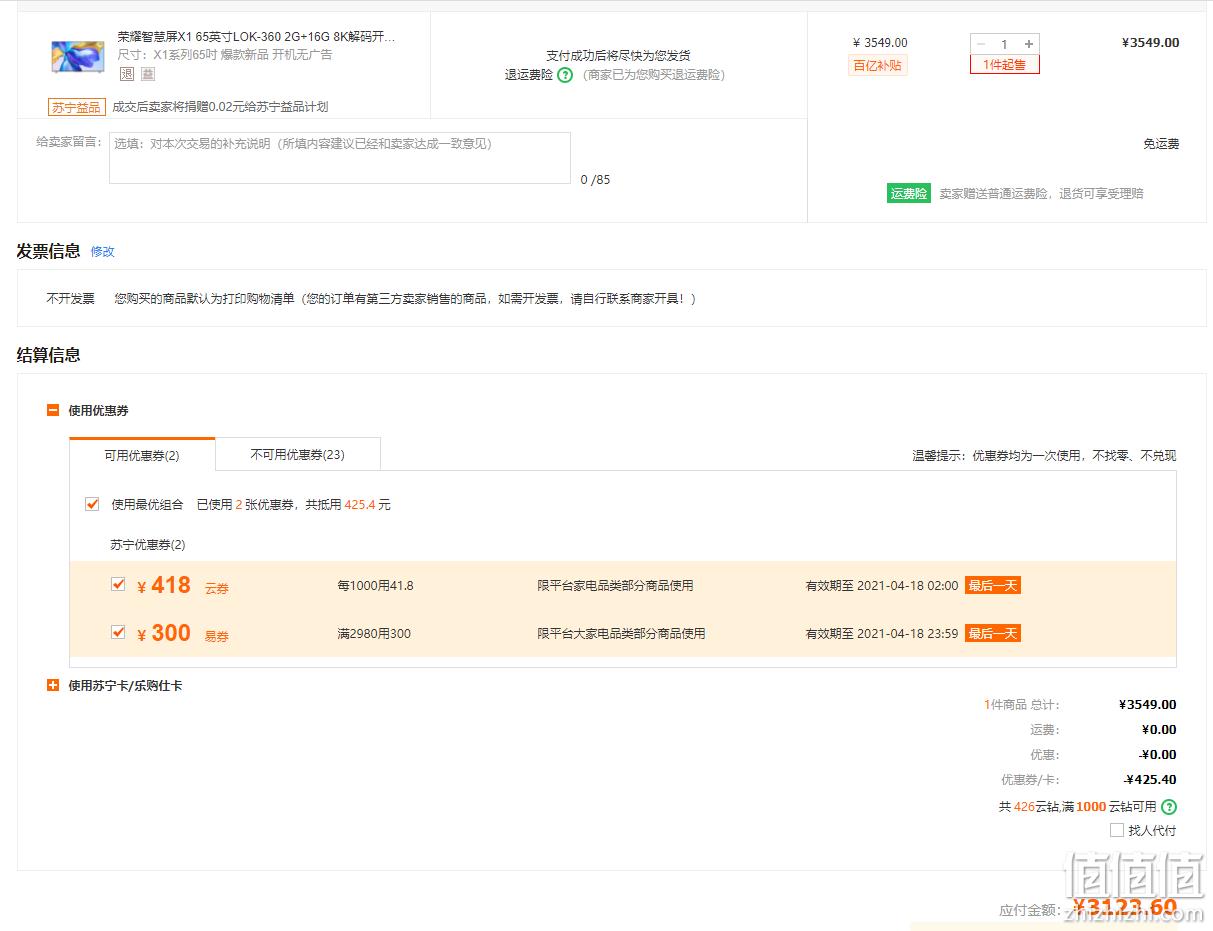Click 修改 to edit invoice information
This screenshot has width=1213, height=931.
click(103, 252)
